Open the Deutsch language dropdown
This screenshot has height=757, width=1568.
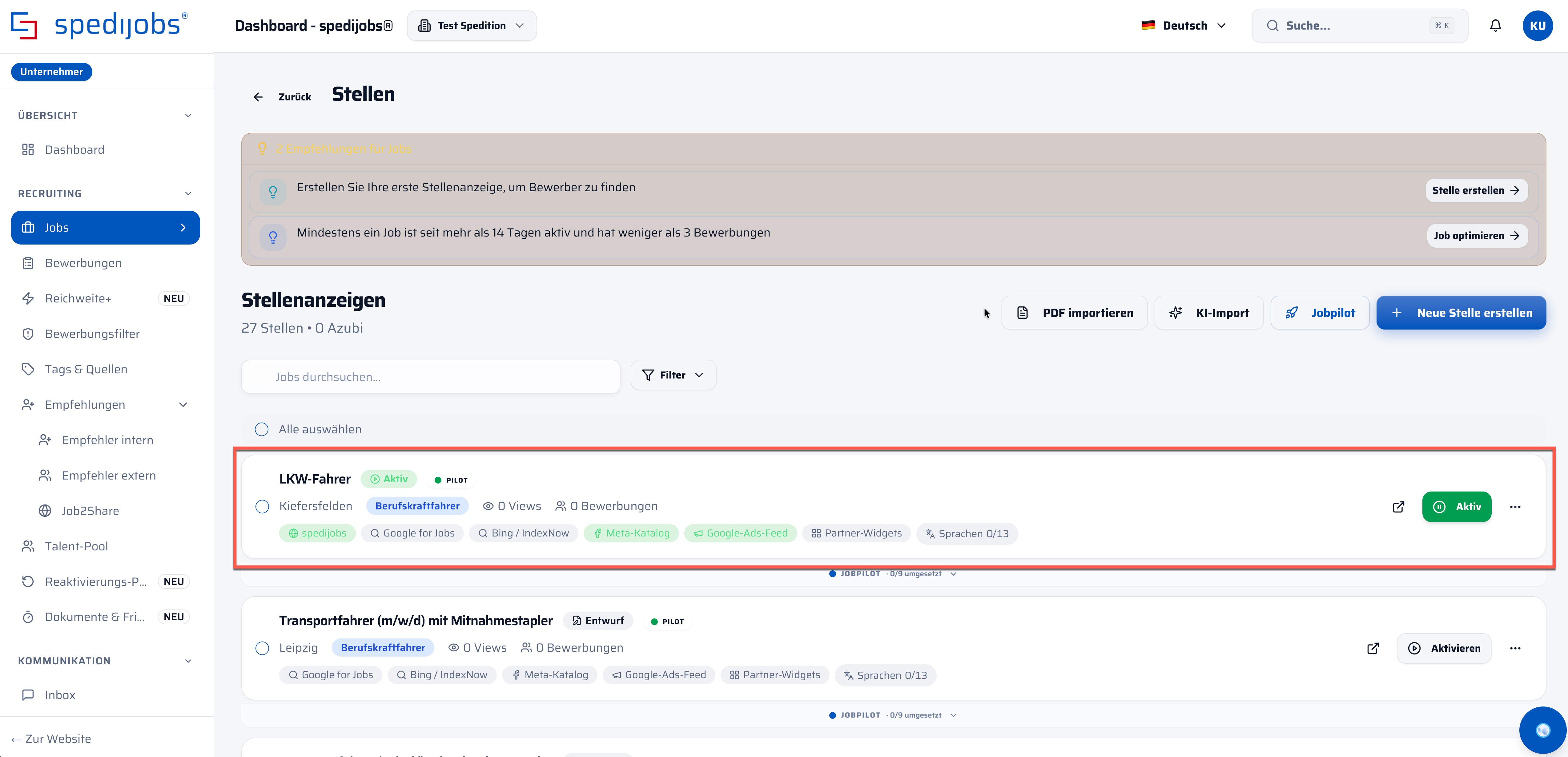1183,26
